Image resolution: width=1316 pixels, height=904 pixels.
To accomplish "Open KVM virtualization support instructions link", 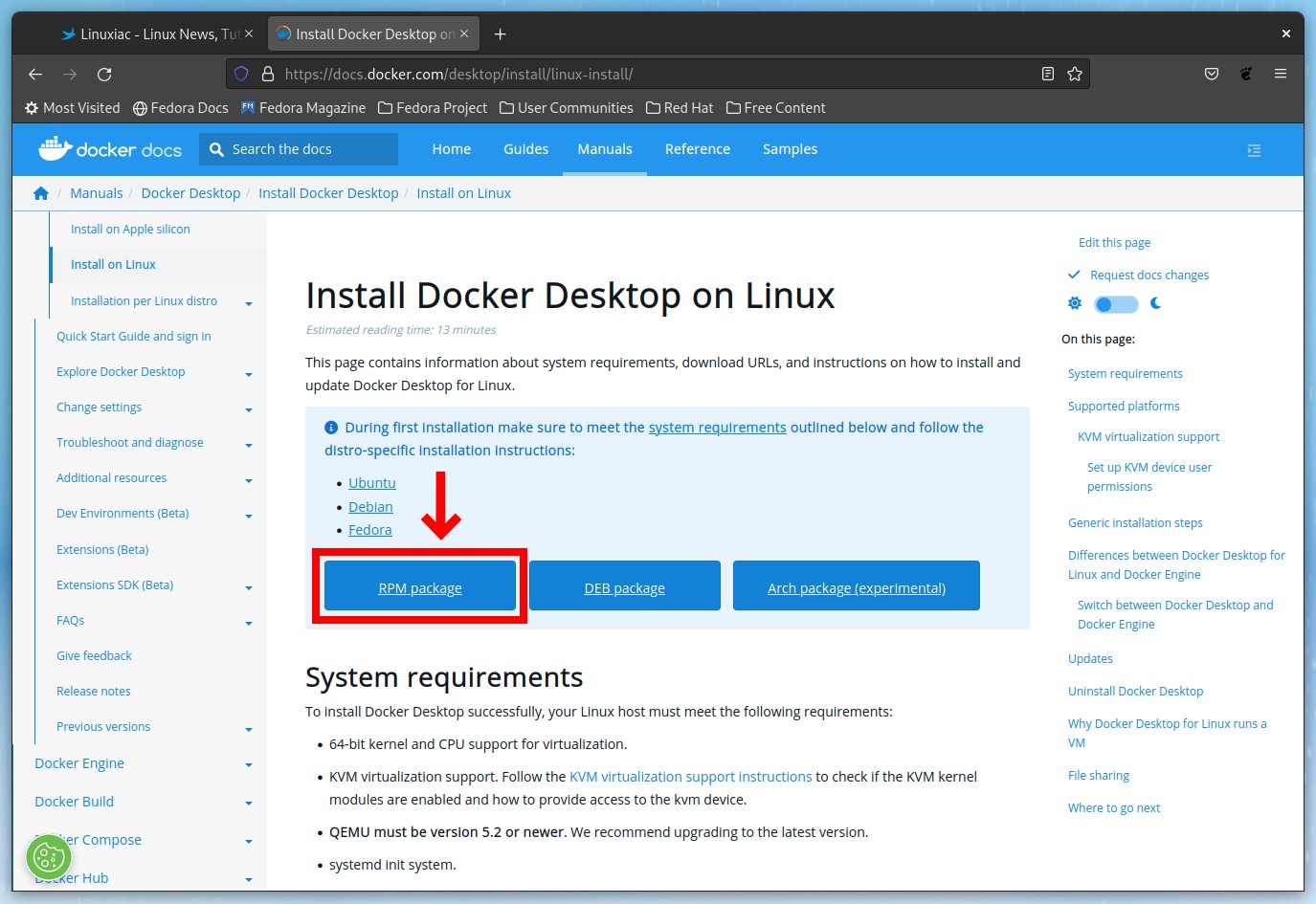I will click(x=691, y=777).
